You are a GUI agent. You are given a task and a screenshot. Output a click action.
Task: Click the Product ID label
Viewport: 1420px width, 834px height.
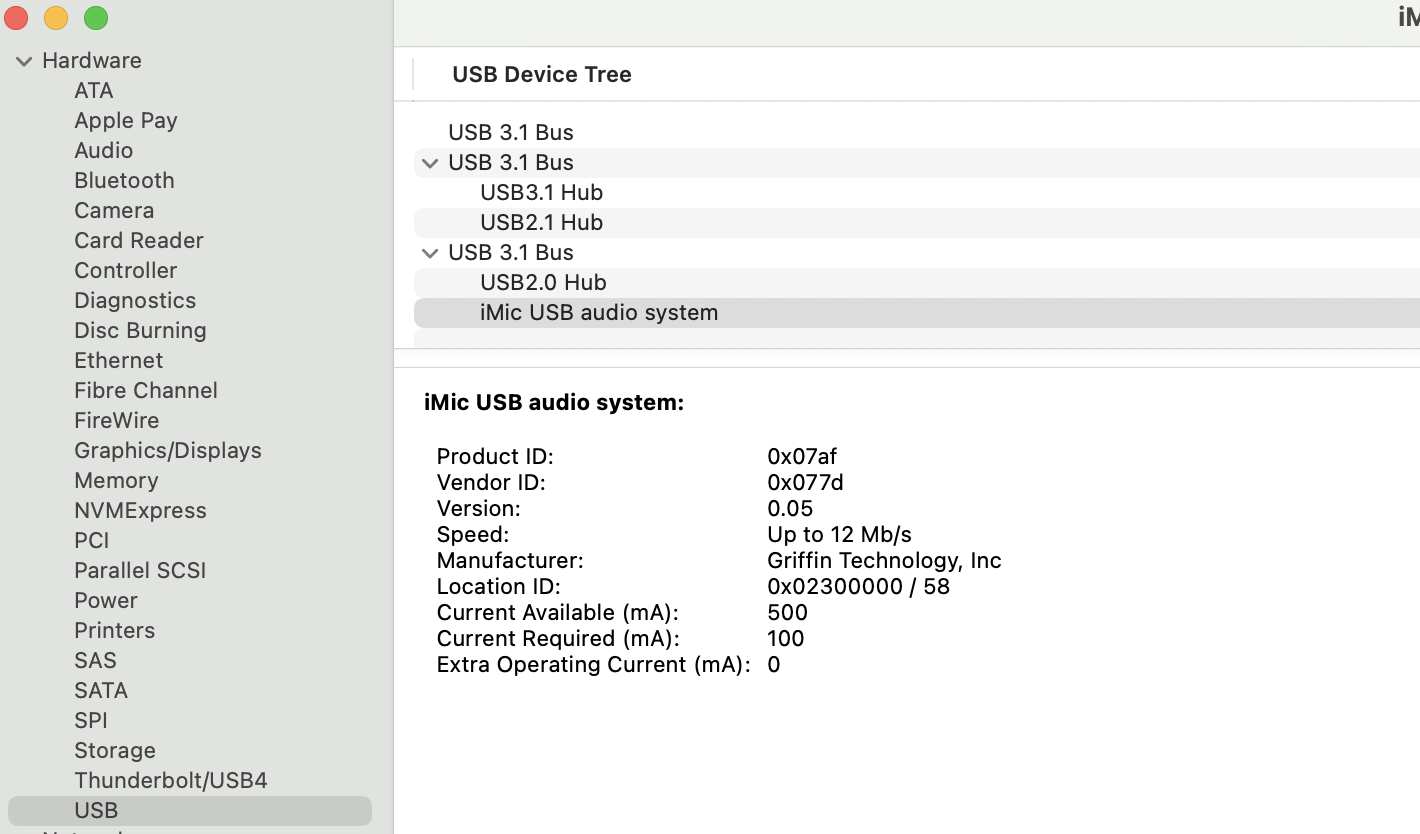495,456
